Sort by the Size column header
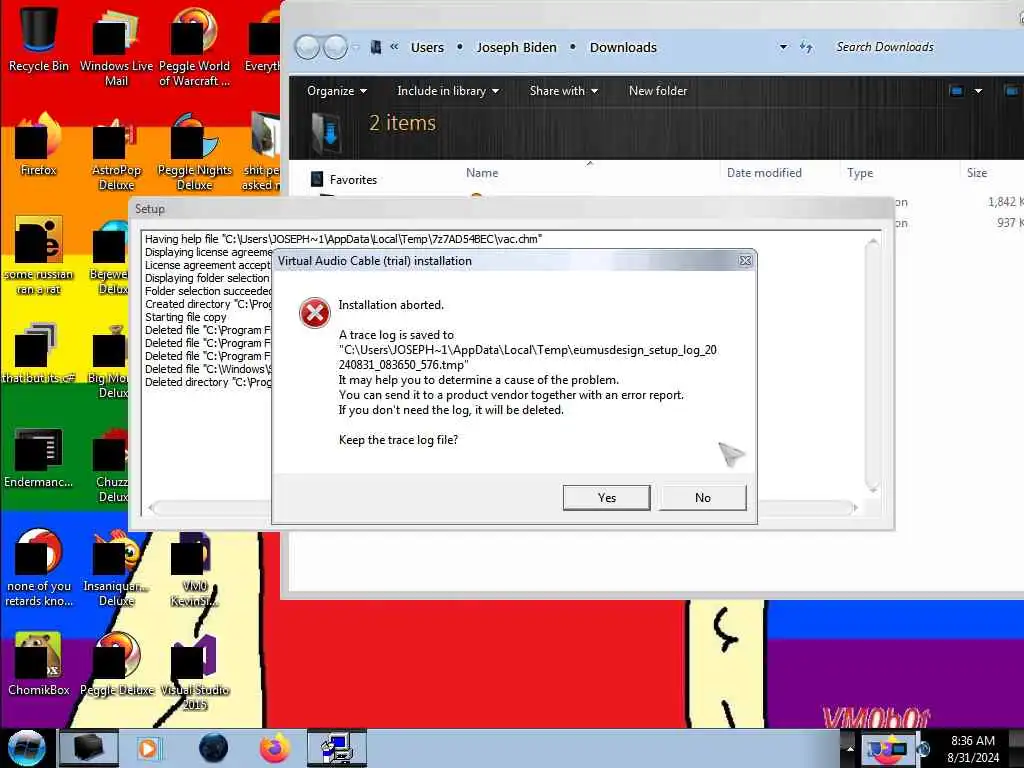The width and height of the screenshot is (1024, 768). coord(976,172)
